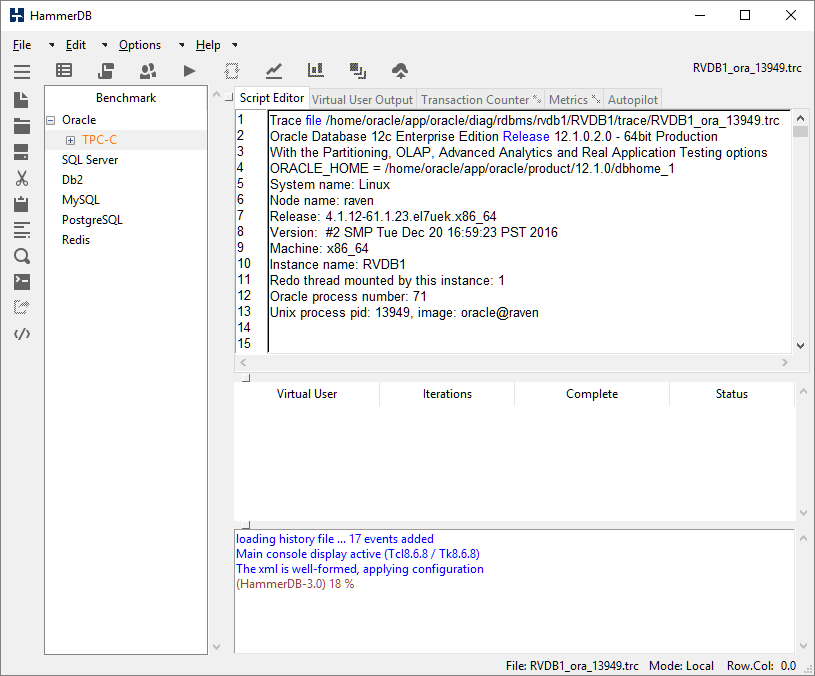Click script editor scroll-up arrow
The image size is (815, 676).
[800, 118]
